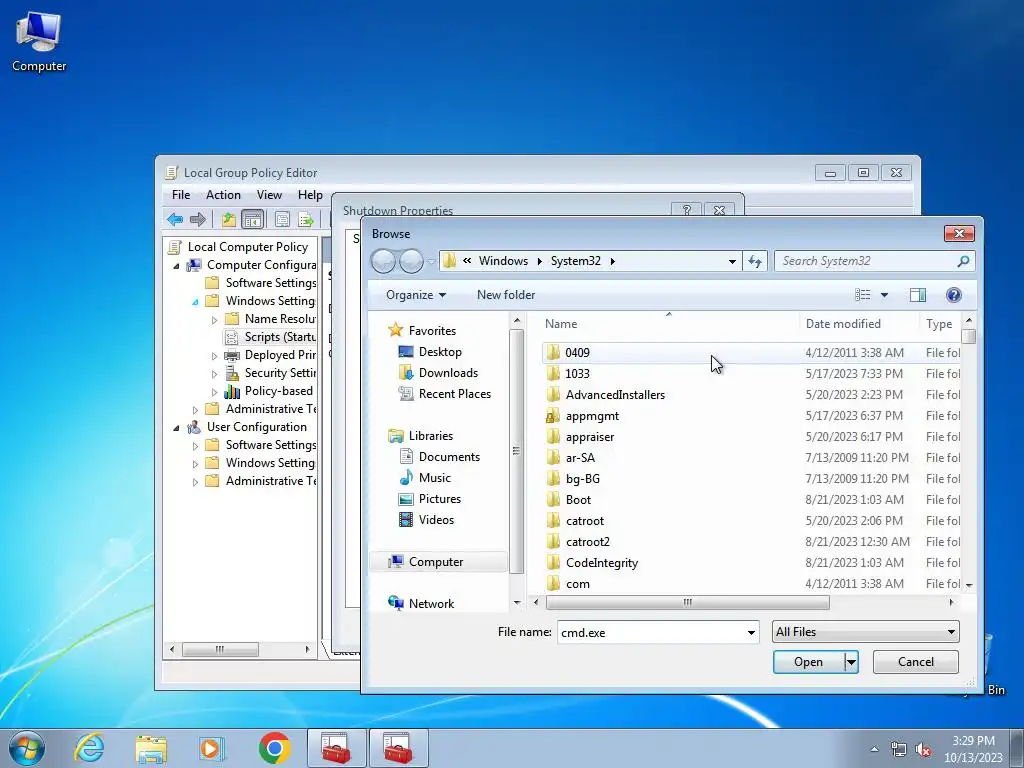Open the Help menu in Group Policy Editor

point(310,195)
